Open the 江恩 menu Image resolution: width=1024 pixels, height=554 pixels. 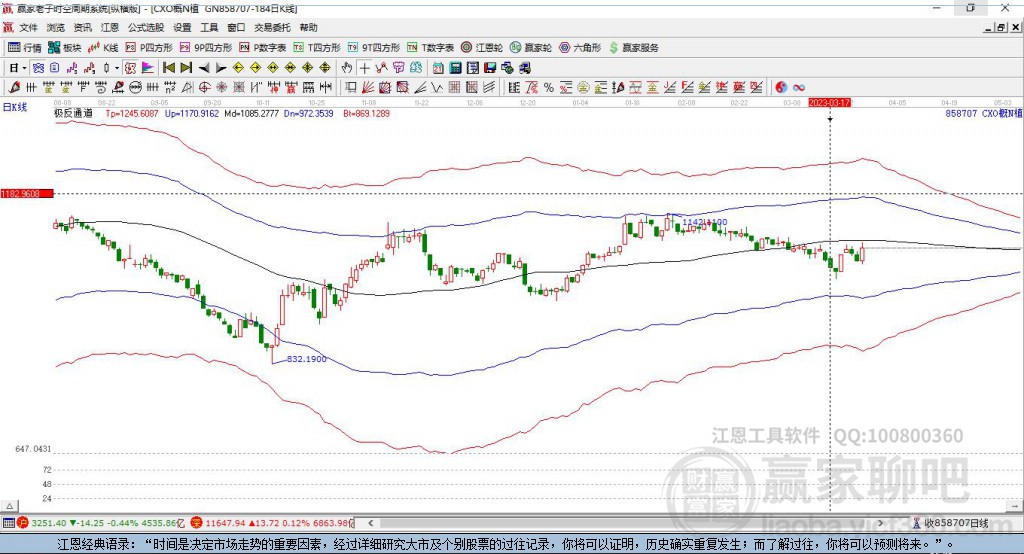[110, 27]
